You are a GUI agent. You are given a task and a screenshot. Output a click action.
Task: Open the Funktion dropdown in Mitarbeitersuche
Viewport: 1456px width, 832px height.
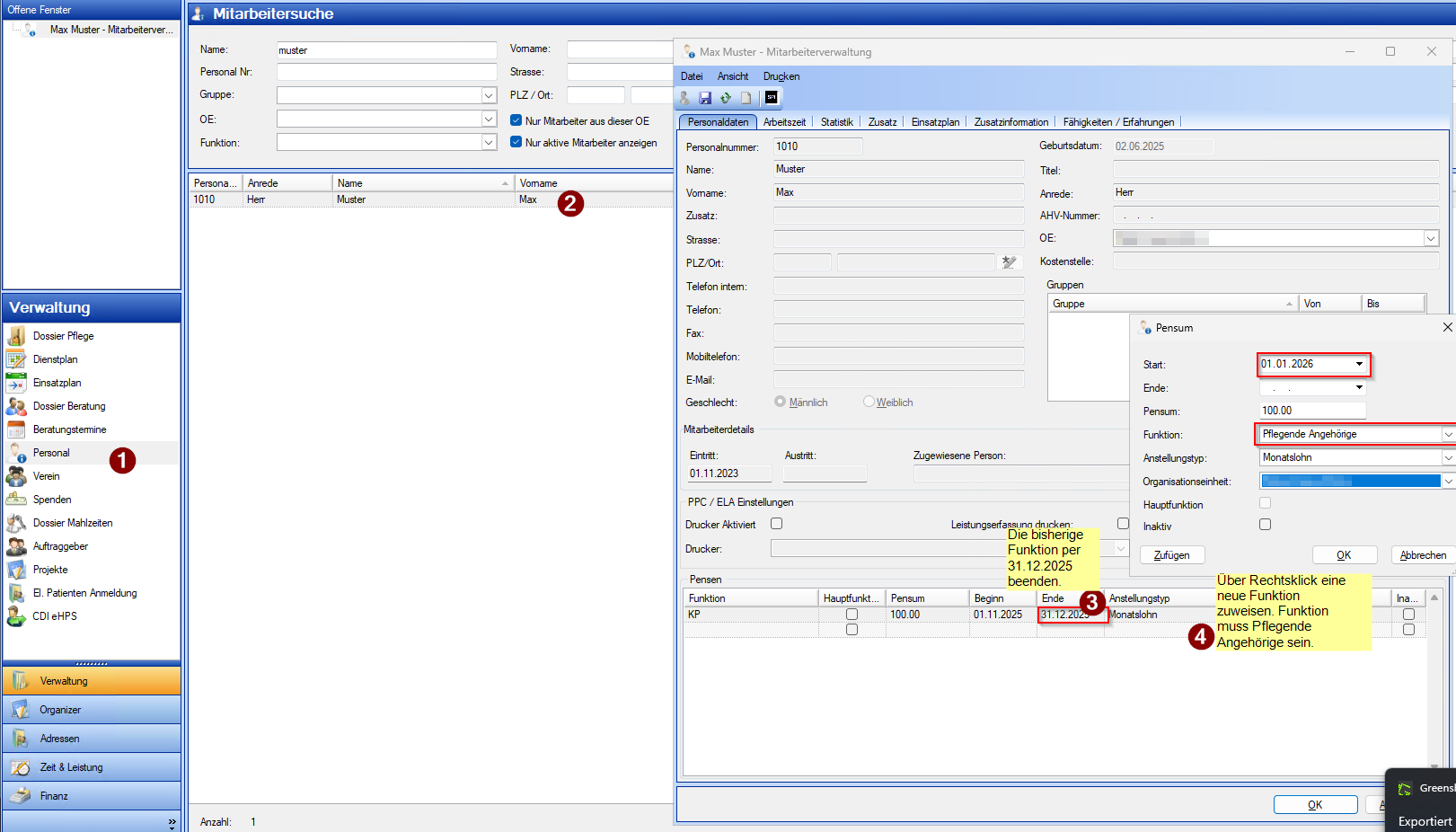(489, 142)
